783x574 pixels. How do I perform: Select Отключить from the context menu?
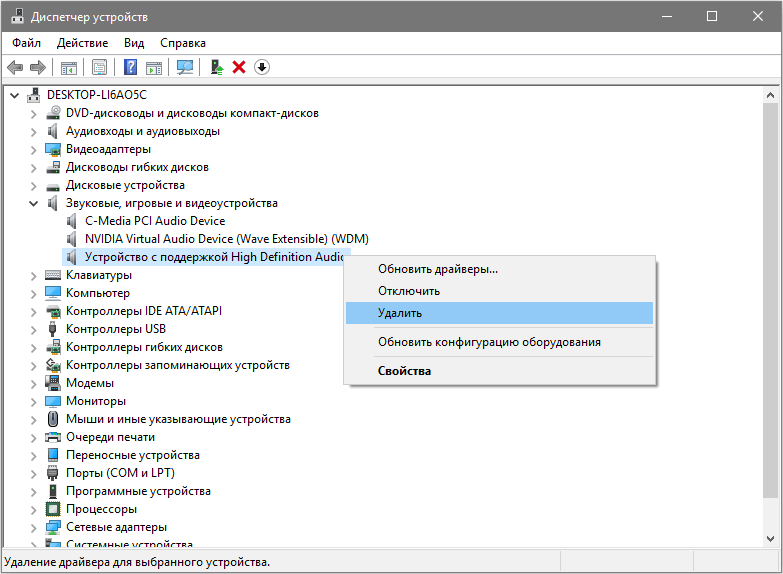(408, 291)
